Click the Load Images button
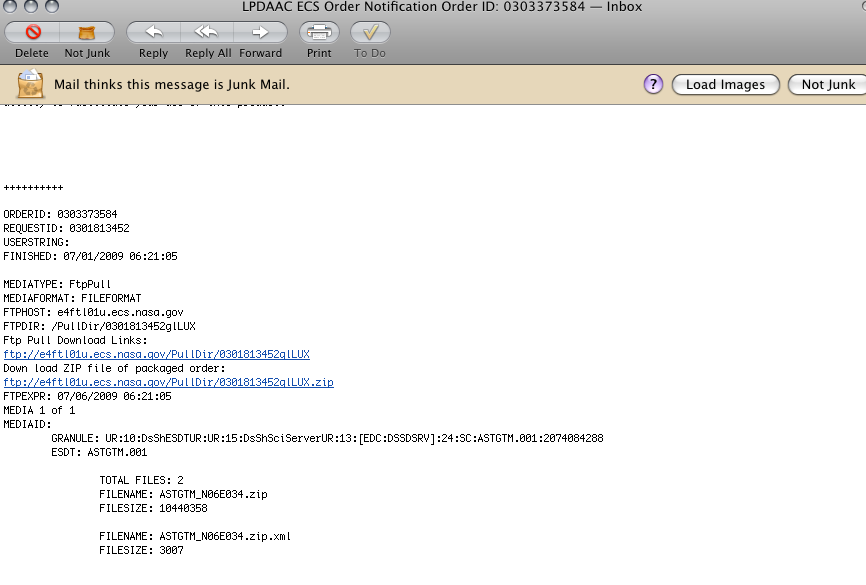Viewport: 866px width, 585px height. (725, 85)
